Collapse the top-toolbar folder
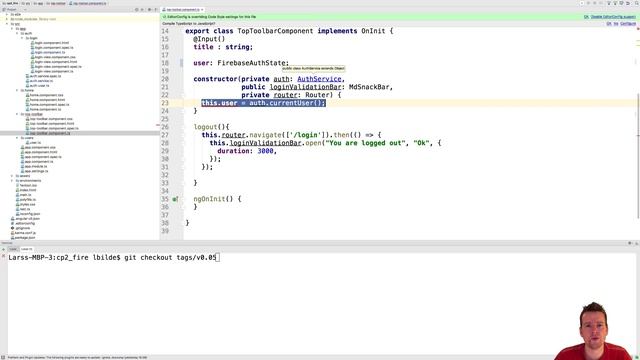The width and height of the screenshot is (640, 360). [17, 114]
